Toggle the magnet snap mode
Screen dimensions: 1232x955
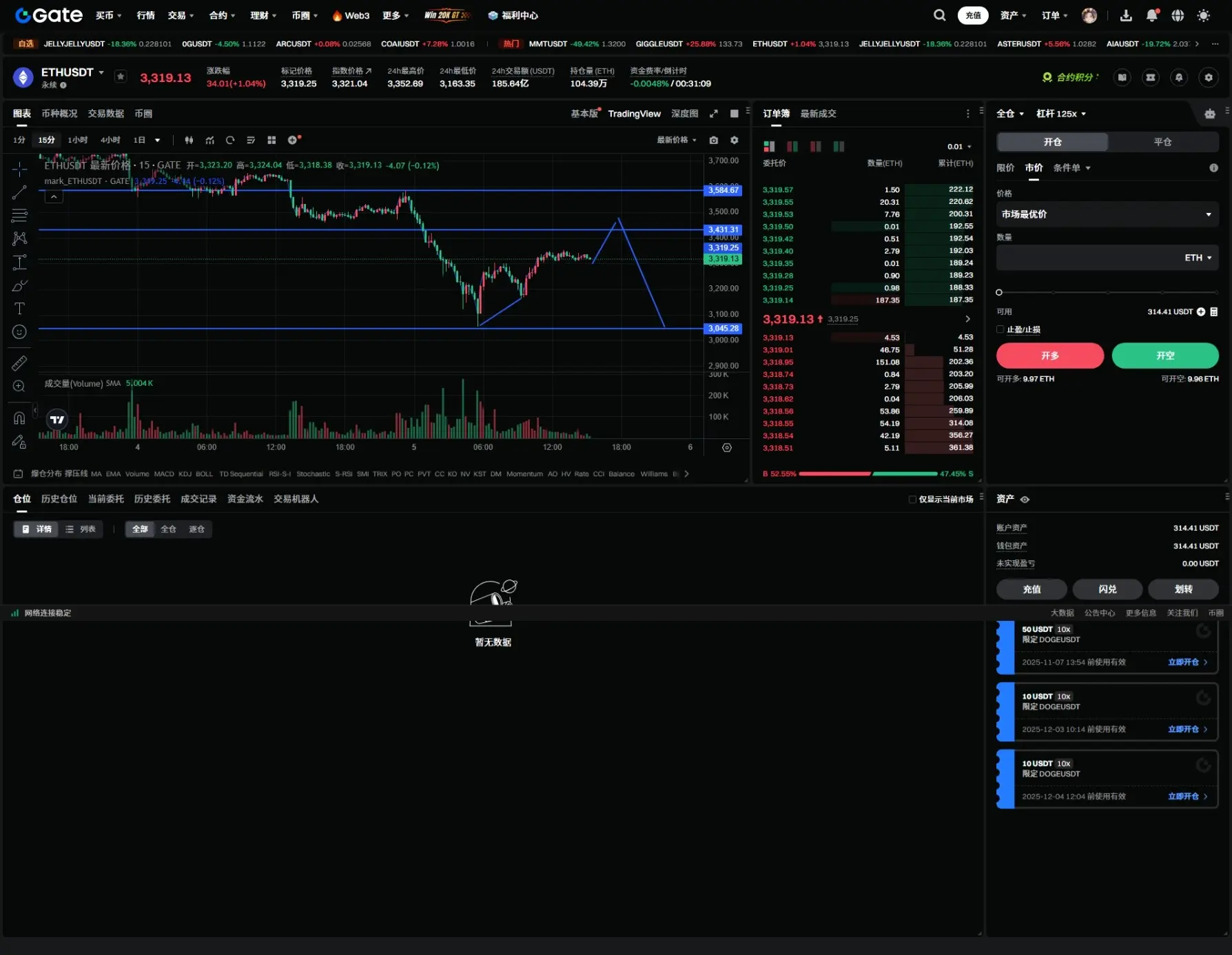click(19, 418)
